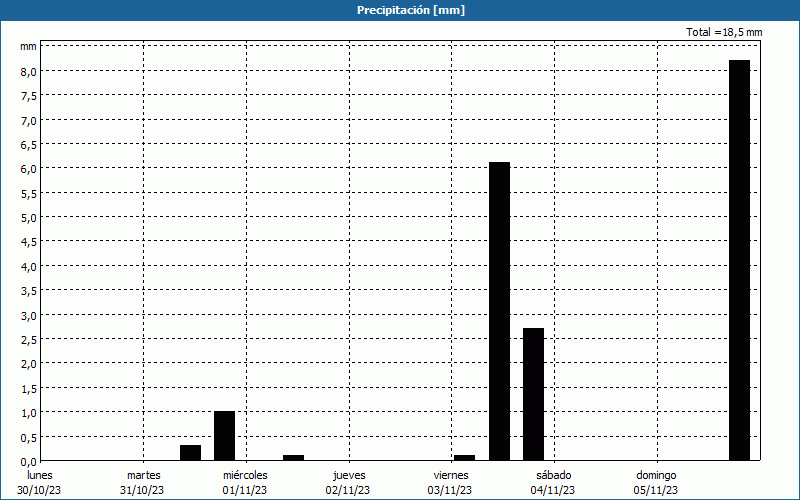Click the 2,5 y-axis value
This screenshot has width=800, height=500.
29,340
